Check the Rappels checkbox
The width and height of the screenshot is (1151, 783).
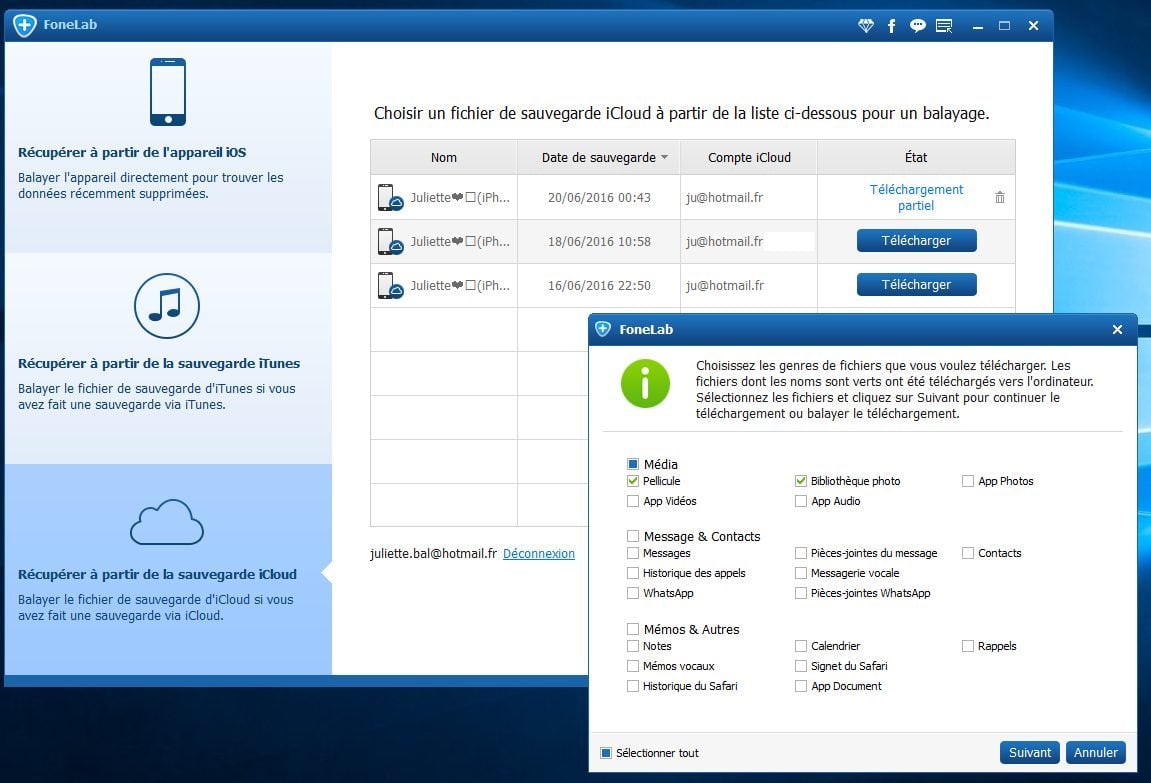(968, 646)
